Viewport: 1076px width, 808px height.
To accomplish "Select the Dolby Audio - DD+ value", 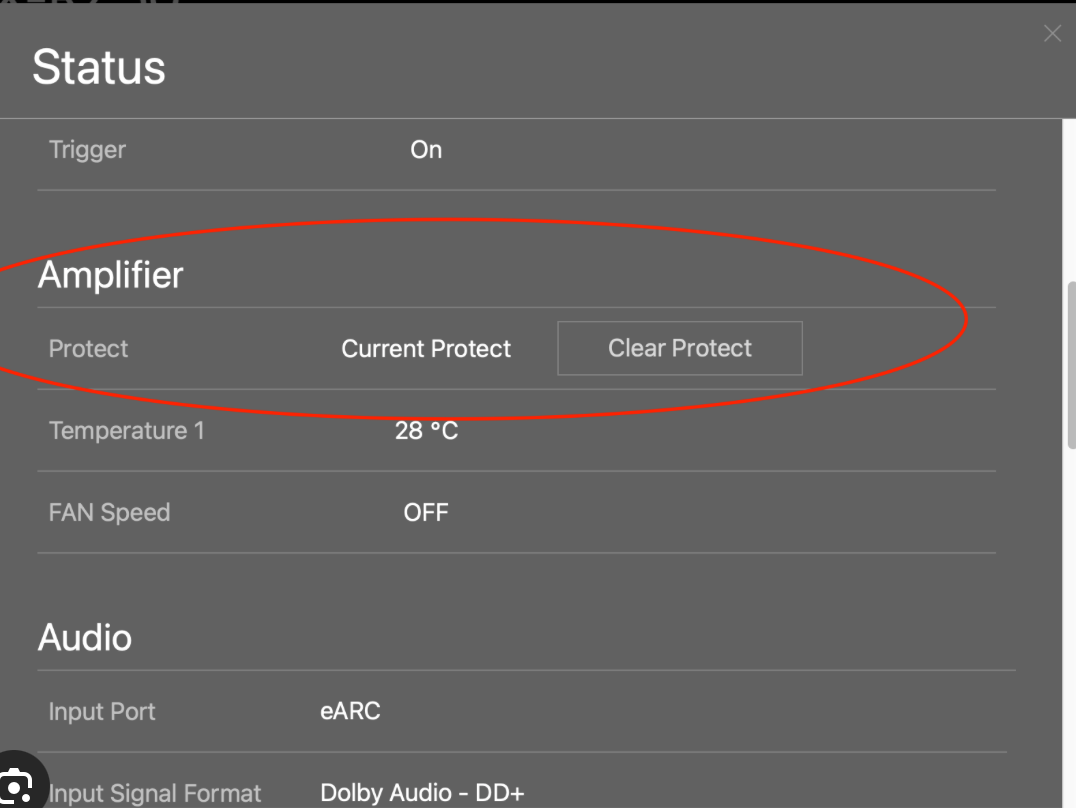I will pyautogui.click(x=422, y=793).
